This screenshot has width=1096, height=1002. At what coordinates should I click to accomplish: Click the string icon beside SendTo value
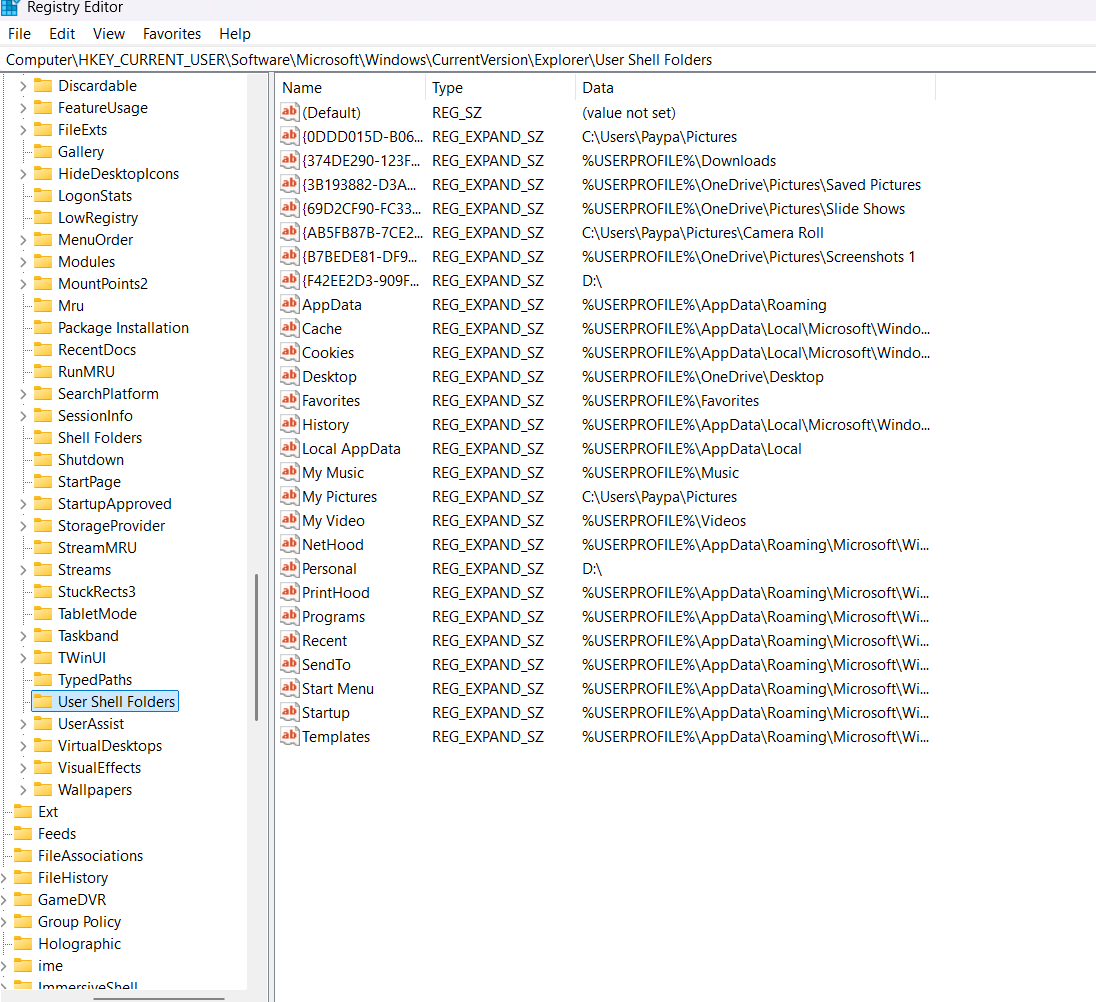(x=289, y=664)
